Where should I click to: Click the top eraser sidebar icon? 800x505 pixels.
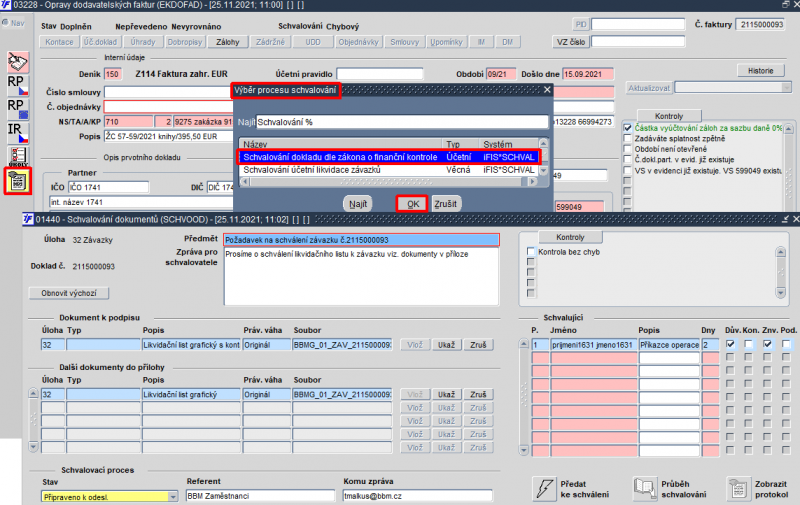[x=18, y=62]
